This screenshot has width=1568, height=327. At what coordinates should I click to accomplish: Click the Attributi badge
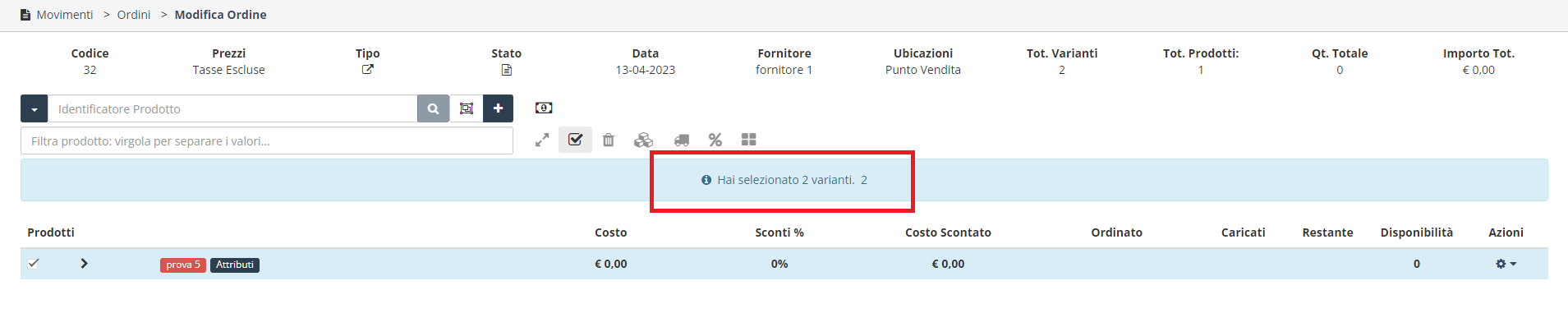point(235,265)
